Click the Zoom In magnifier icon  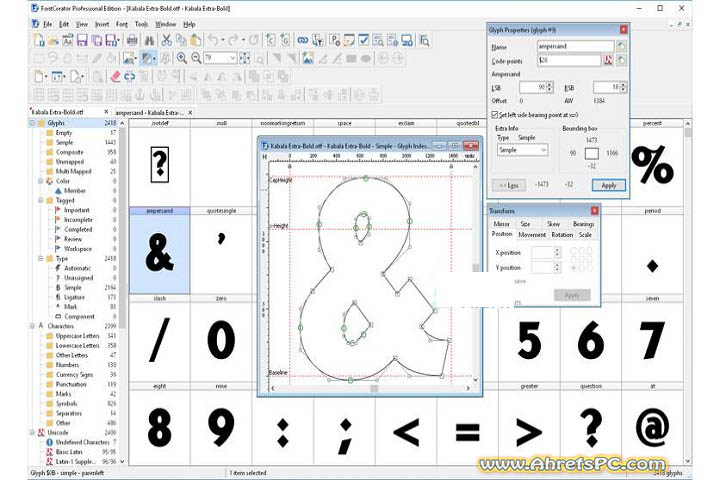(x=182, y=58)
